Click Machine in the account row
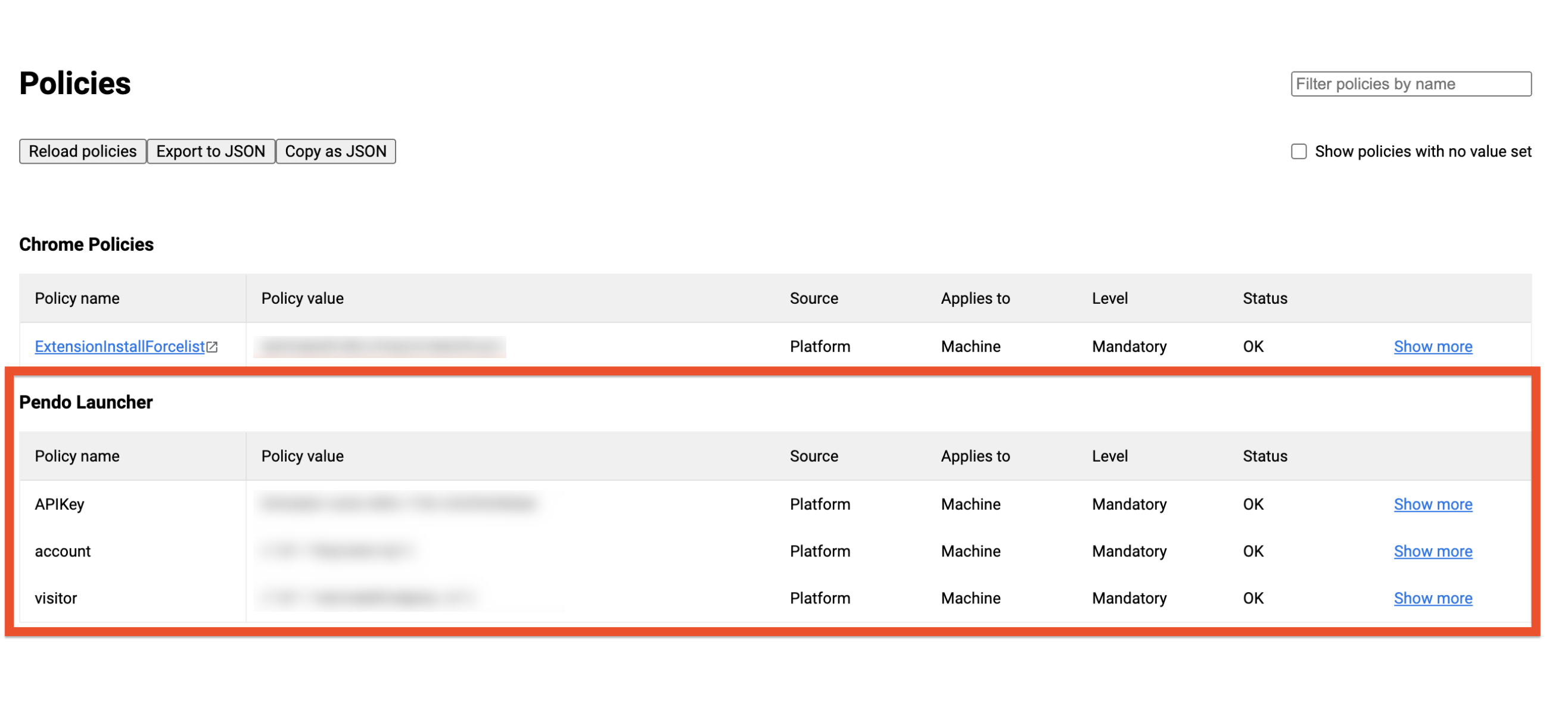This screenshot has width=1568, height=716. point(971,550)
